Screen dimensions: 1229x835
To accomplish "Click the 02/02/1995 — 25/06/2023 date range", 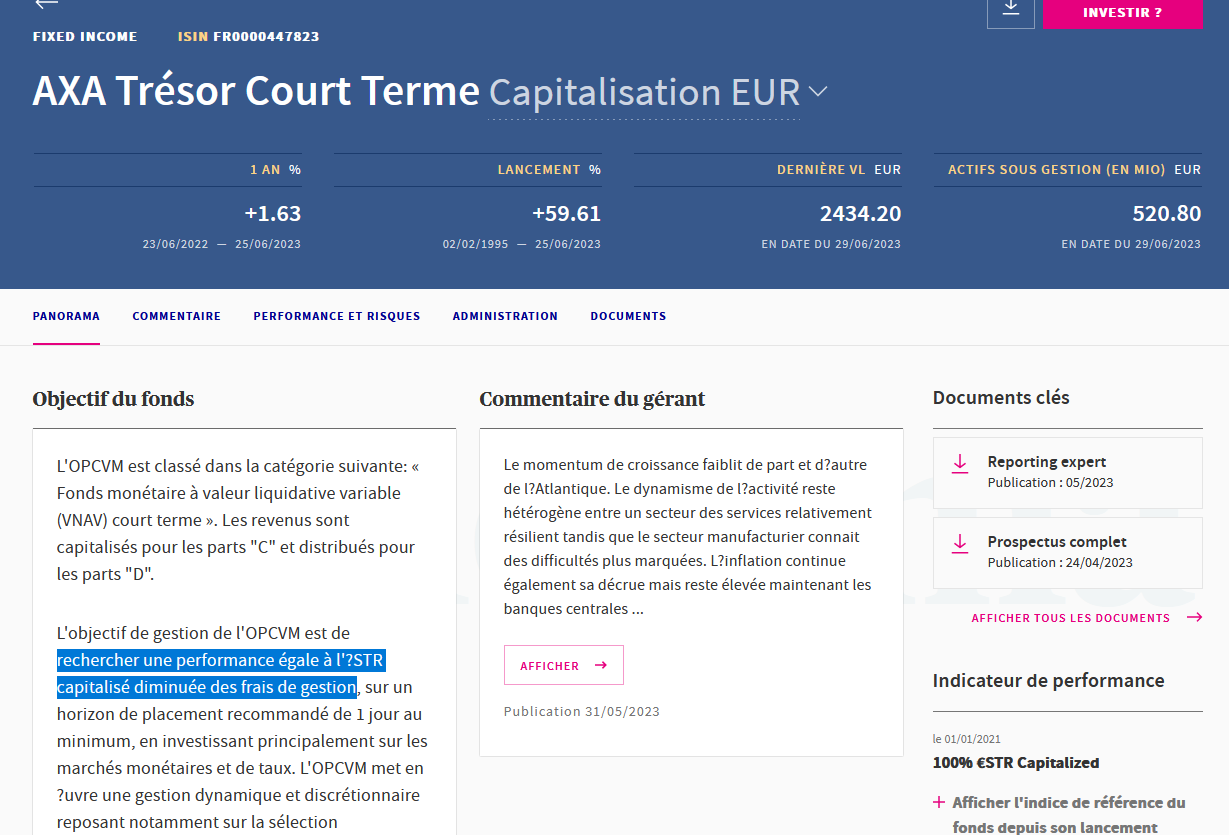I will [522, 245].
